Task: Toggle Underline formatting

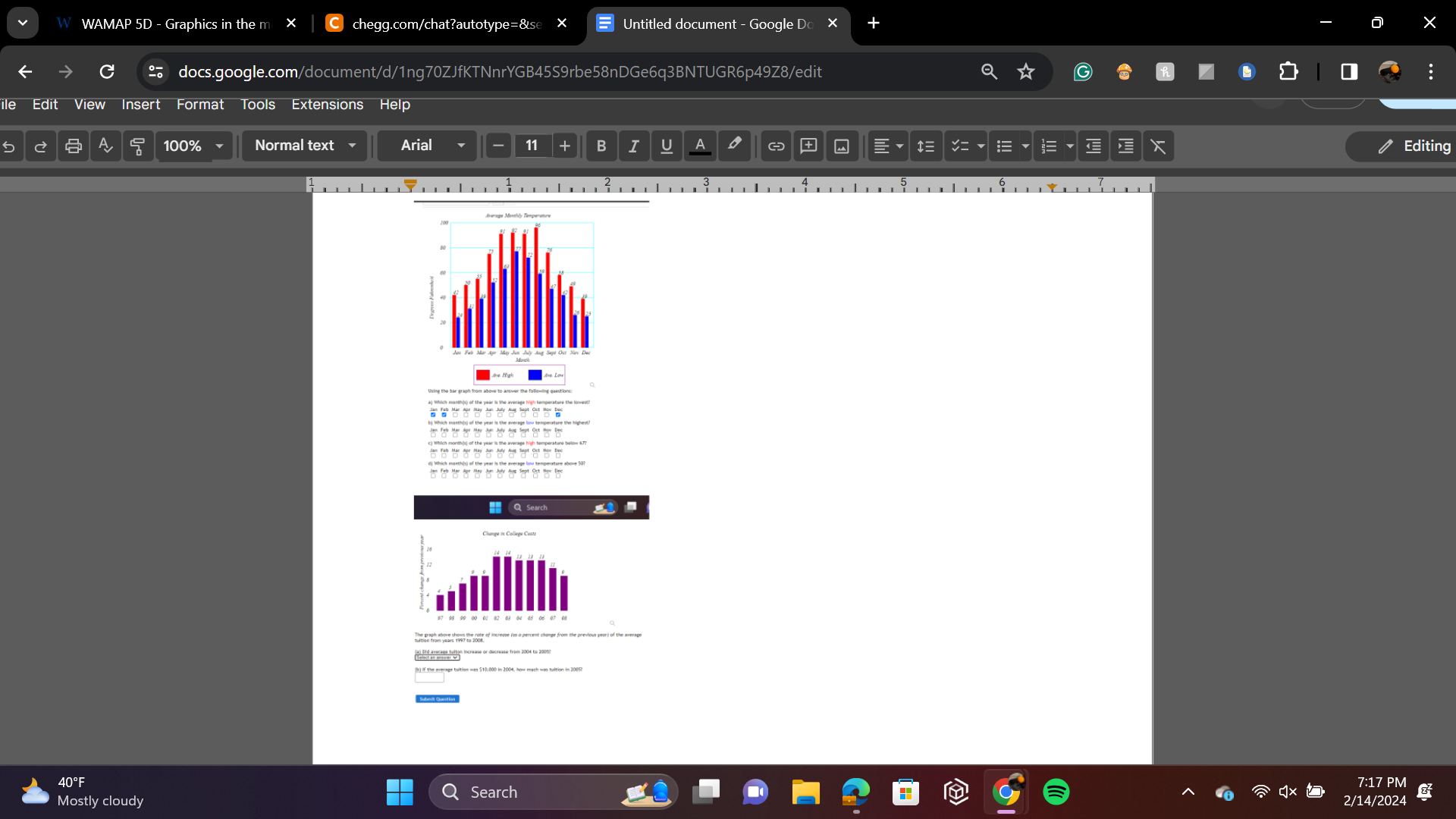Action: tap(667, 146)
